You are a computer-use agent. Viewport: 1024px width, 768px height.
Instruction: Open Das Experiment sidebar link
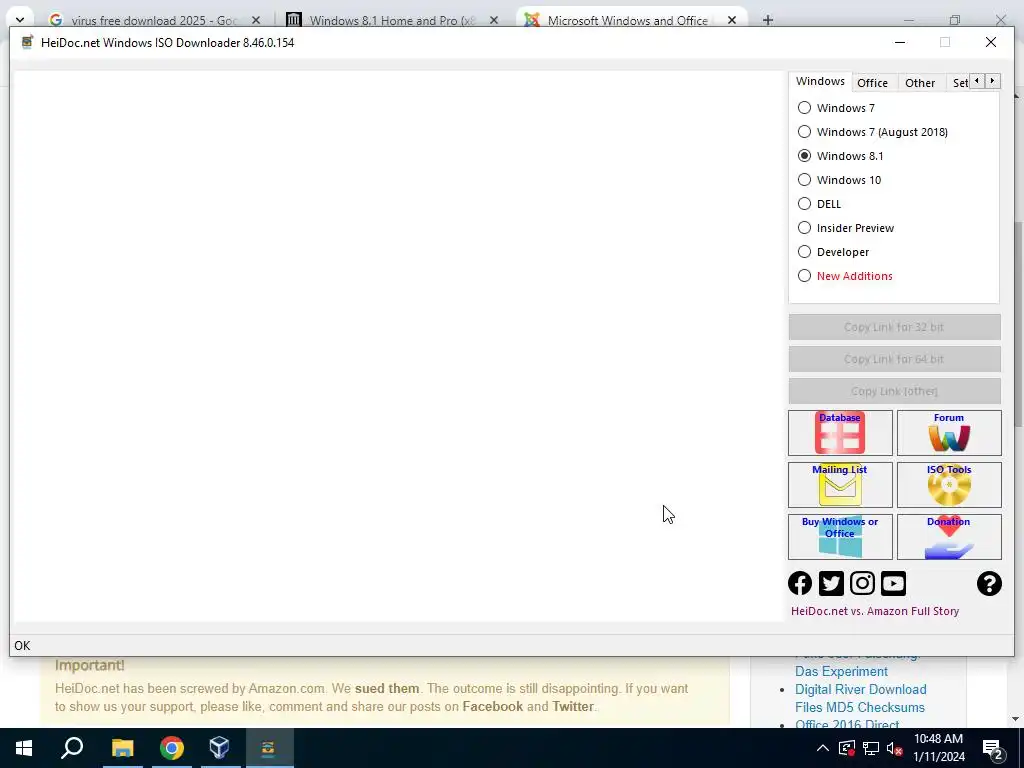[841, 671]
